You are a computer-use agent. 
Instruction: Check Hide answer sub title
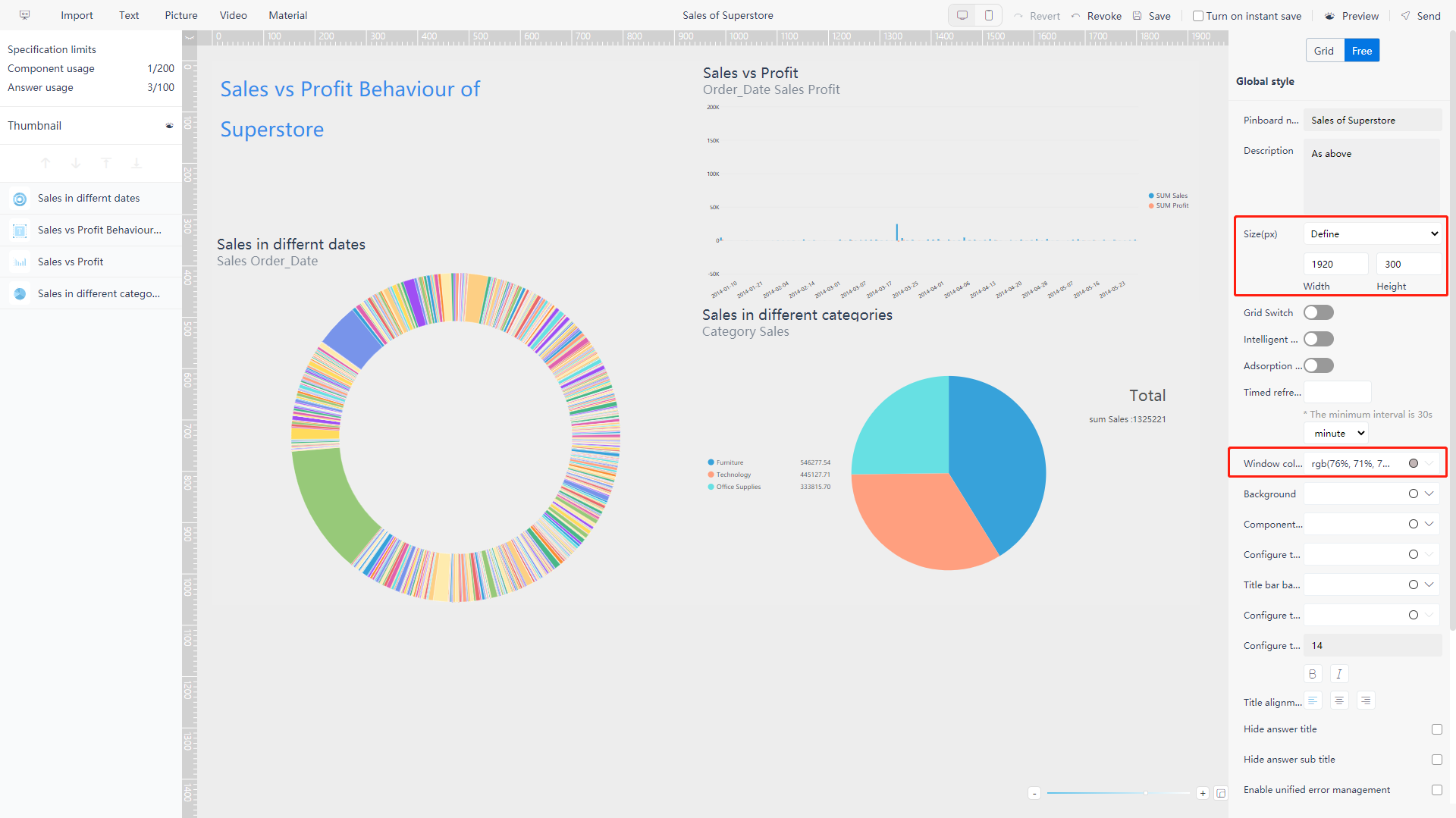coord(1437,760)
